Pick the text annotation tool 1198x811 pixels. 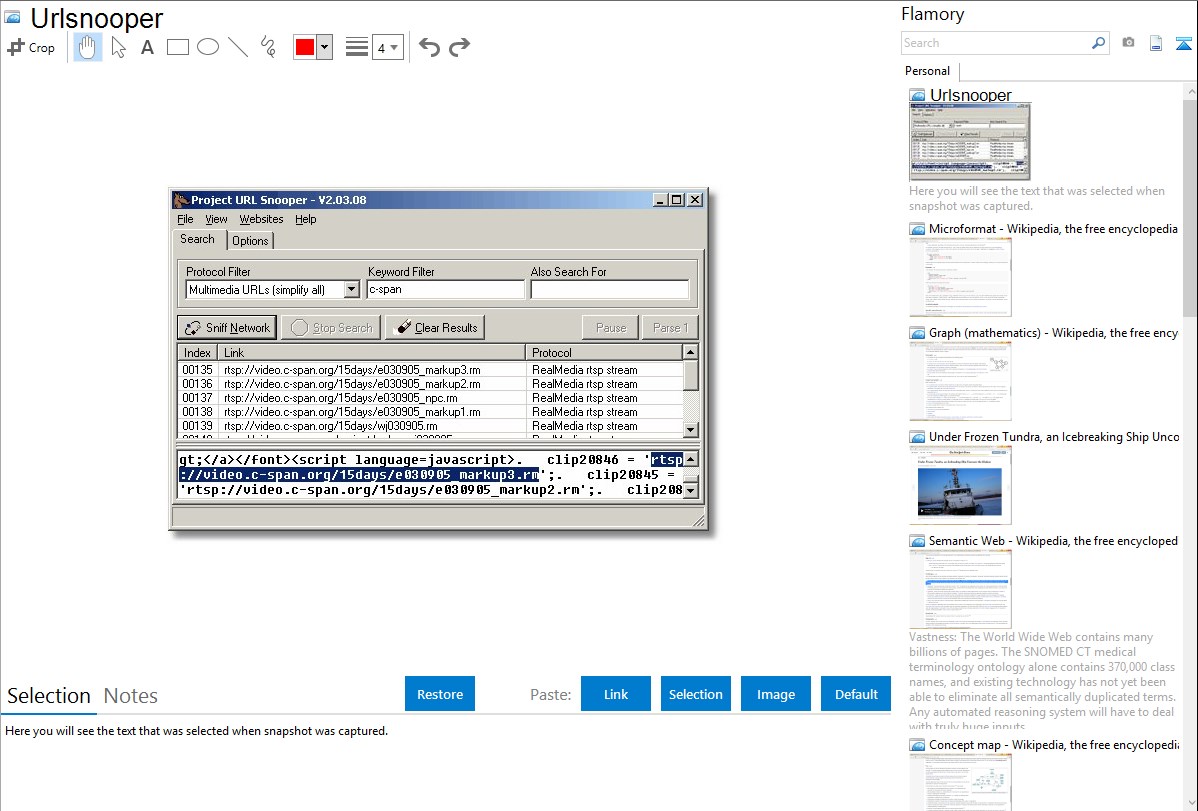click(147, 47)
